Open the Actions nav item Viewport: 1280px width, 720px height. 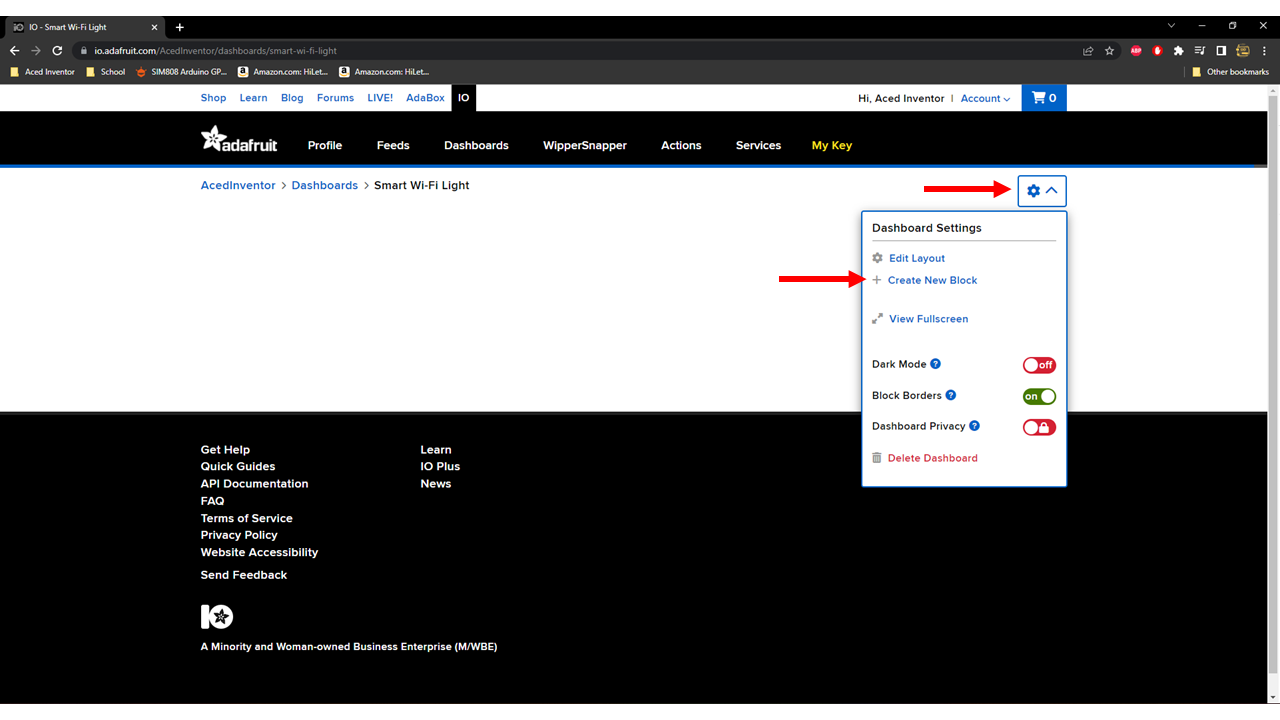681,145
